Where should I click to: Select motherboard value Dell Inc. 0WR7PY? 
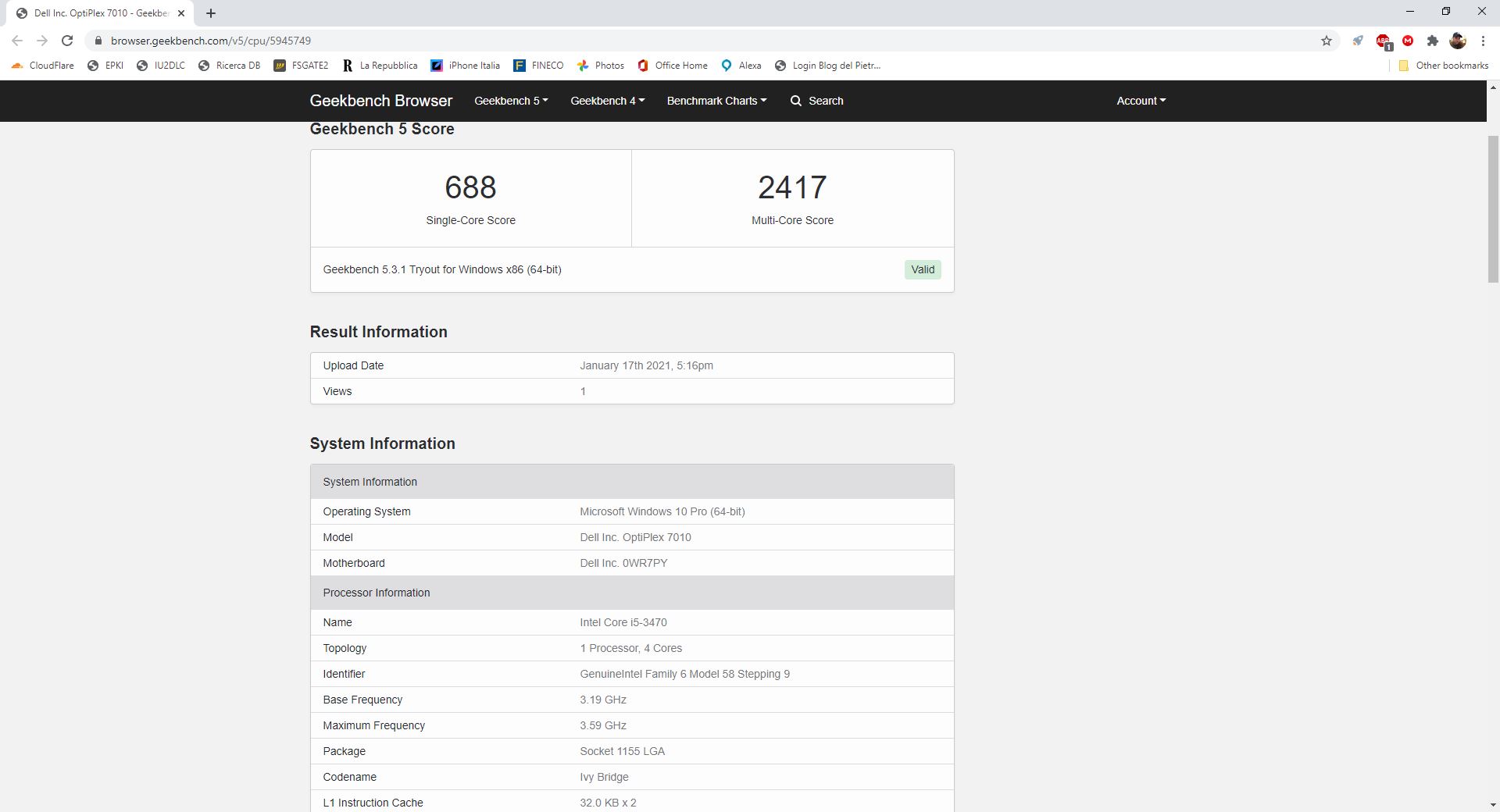(623, 563)
